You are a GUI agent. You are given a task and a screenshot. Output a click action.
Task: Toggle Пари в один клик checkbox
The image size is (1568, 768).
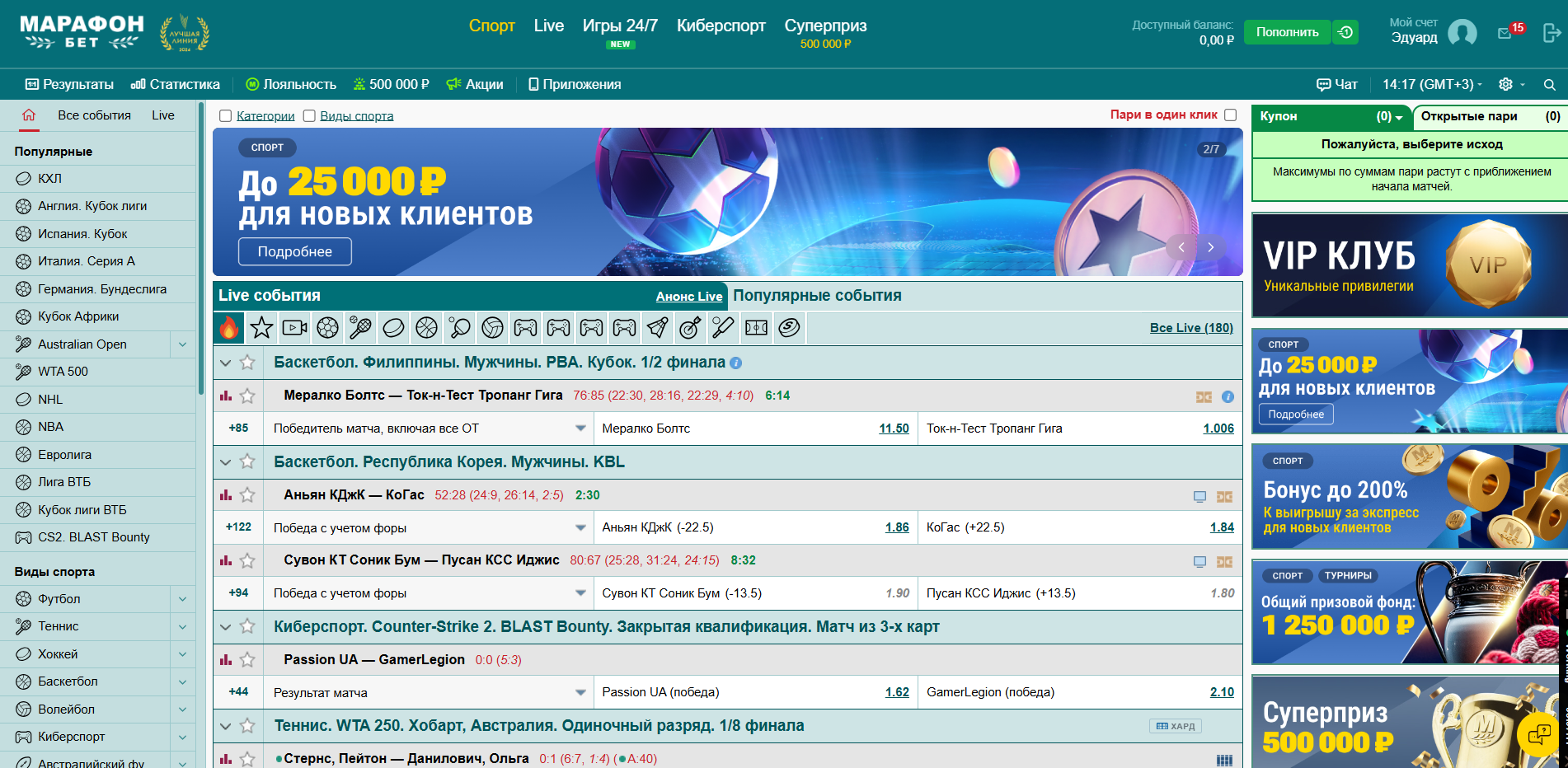pyautogui.click(x=1230, y=115)
